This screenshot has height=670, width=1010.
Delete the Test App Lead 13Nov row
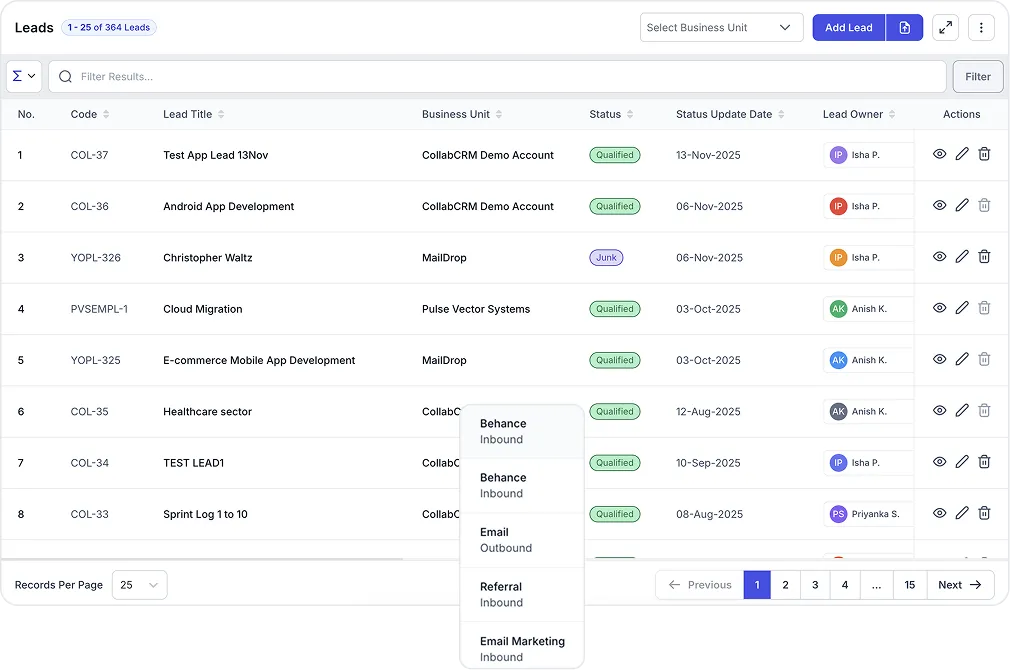click(984, 154)
